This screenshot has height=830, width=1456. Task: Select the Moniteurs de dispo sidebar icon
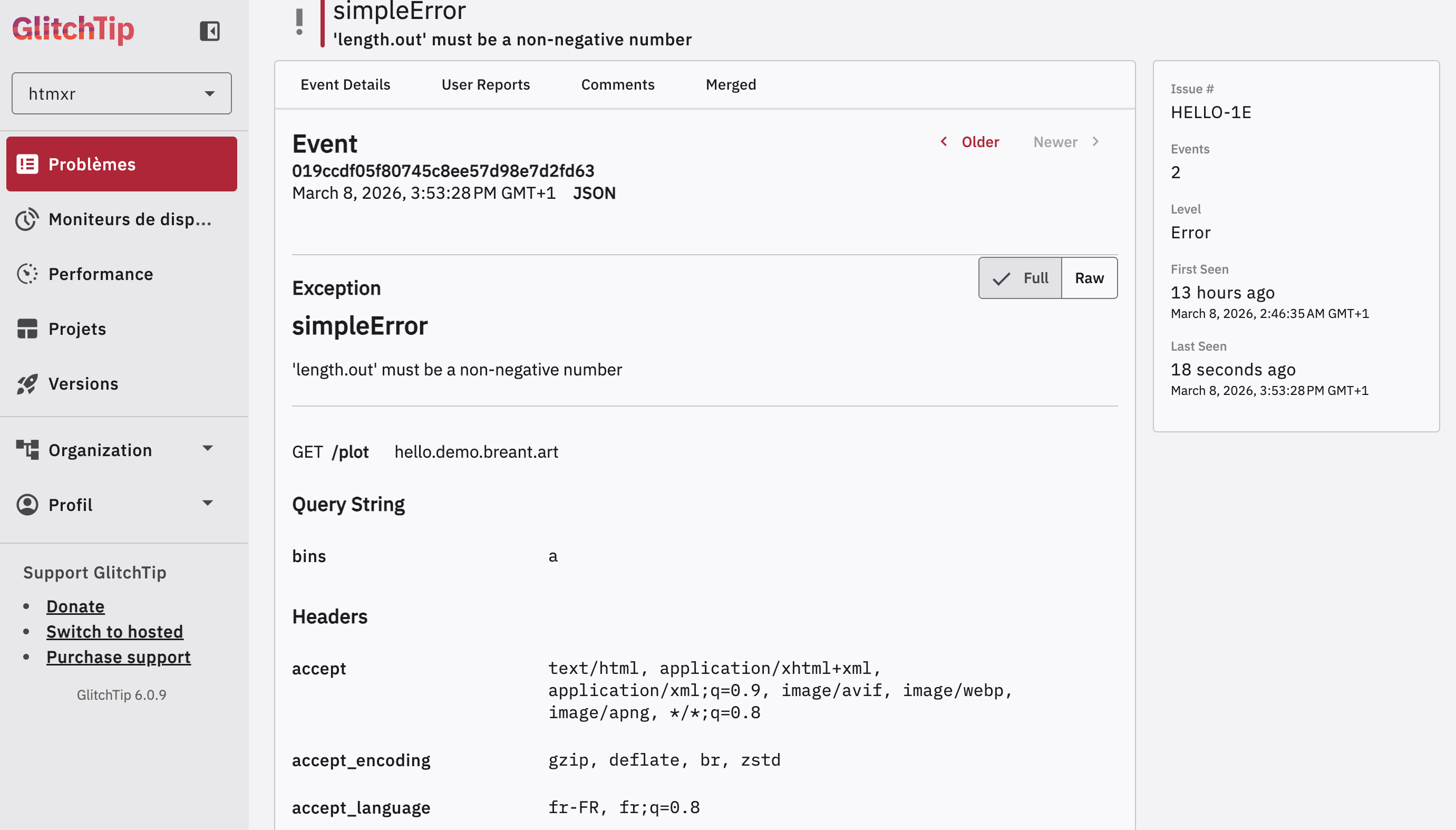tap(27, 219)
